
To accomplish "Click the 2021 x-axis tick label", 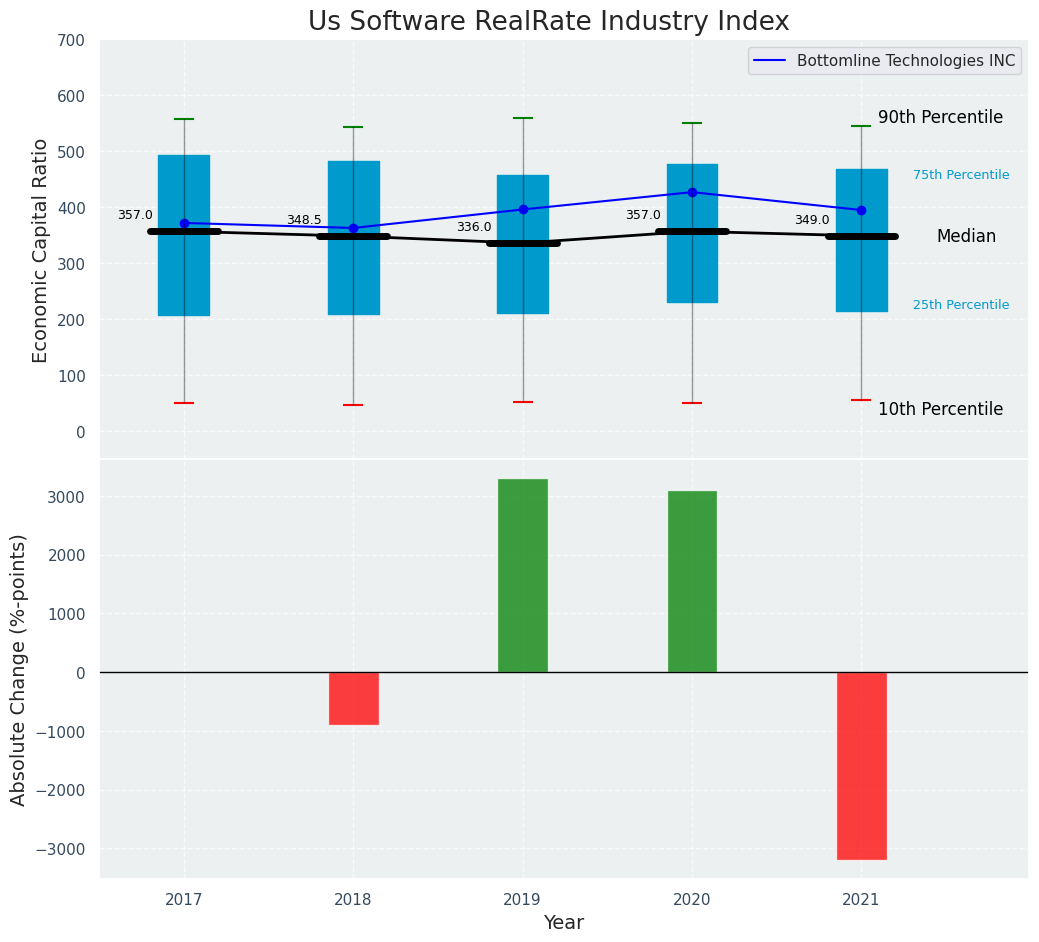I will tap(861, 900).
